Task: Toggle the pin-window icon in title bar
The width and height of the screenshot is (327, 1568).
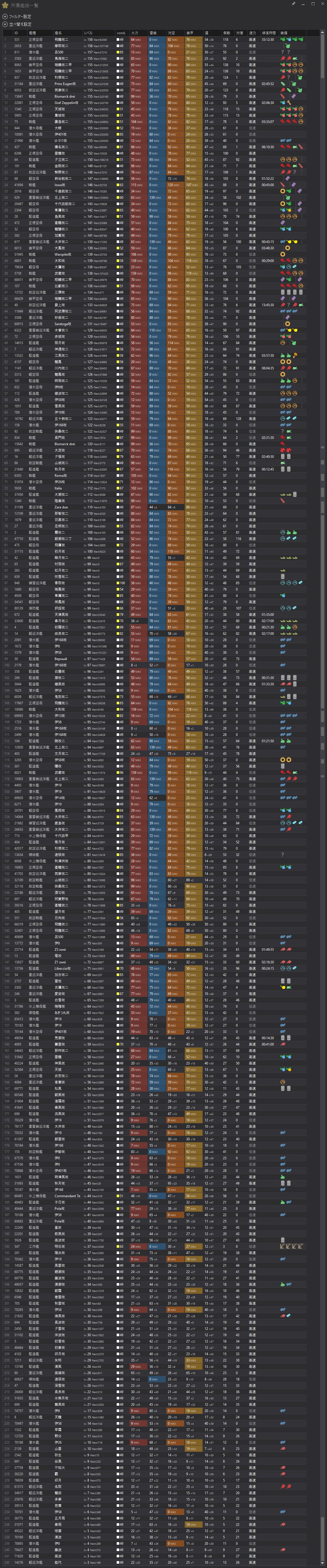Action: click(293, 4)
